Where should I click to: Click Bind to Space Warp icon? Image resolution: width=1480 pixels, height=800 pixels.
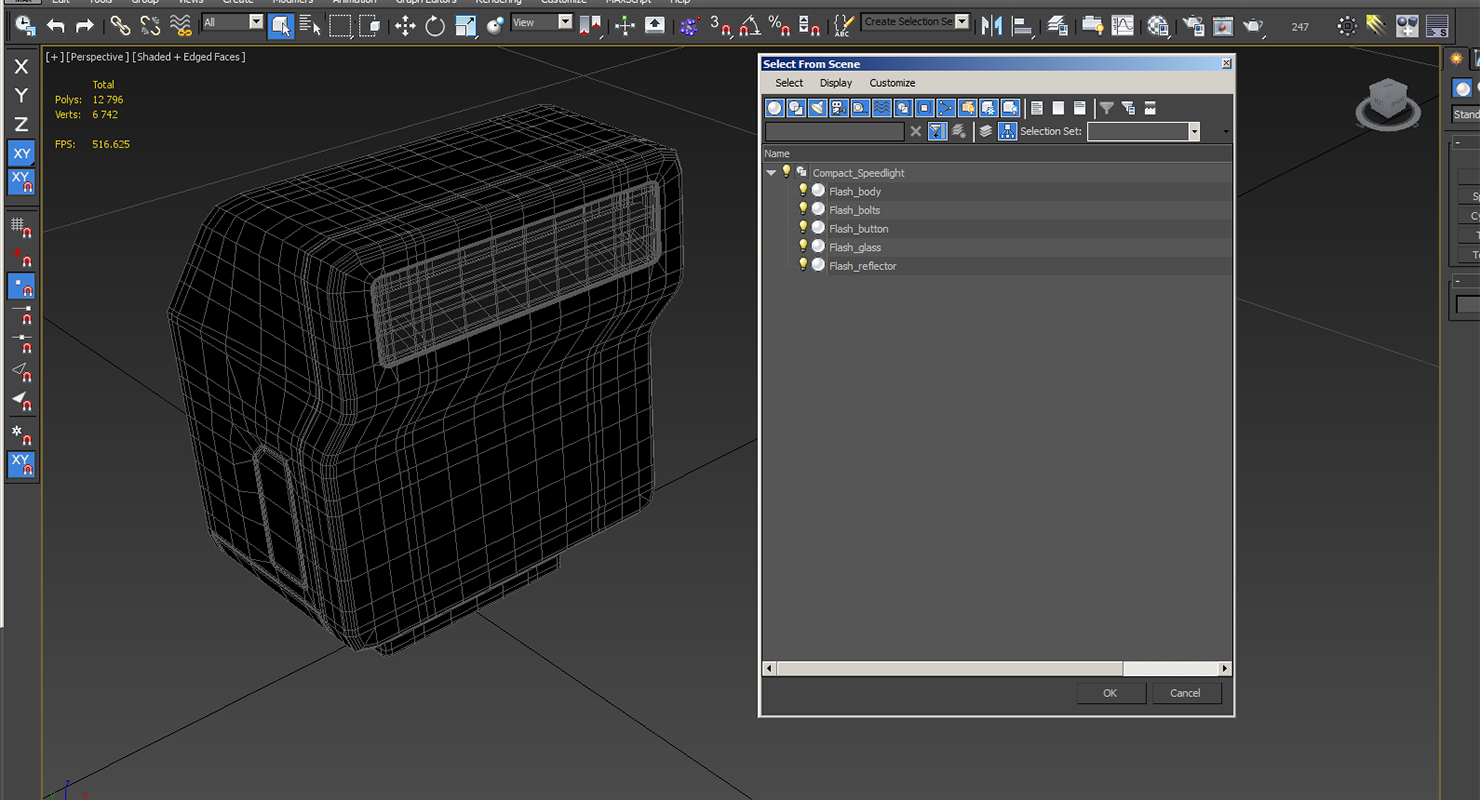tap(181, 25)
